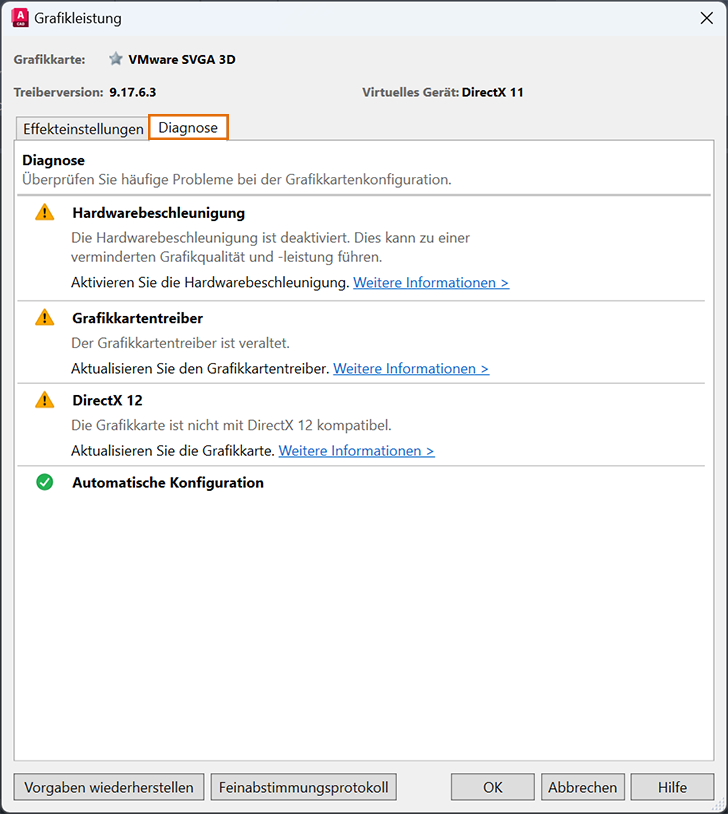Select the Diagnose tab
The width and height of the screenshot is (728, 814).
coord(188,127)
